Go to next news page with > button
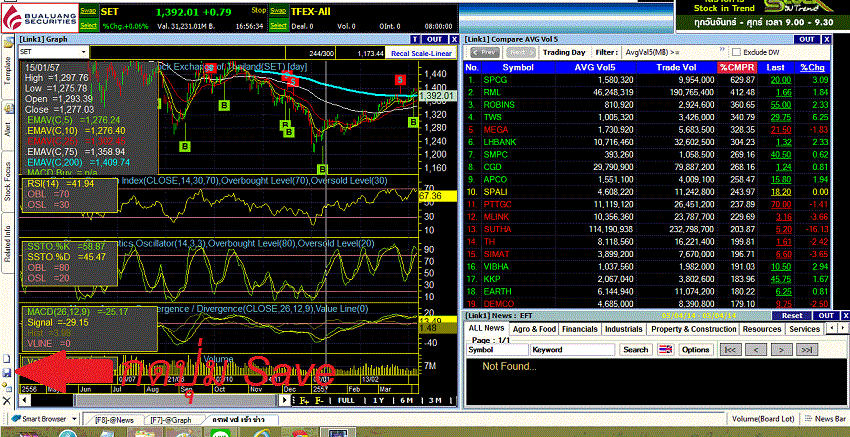The width and height of the screenshot is (850, 437). click(x=781, y=350)
